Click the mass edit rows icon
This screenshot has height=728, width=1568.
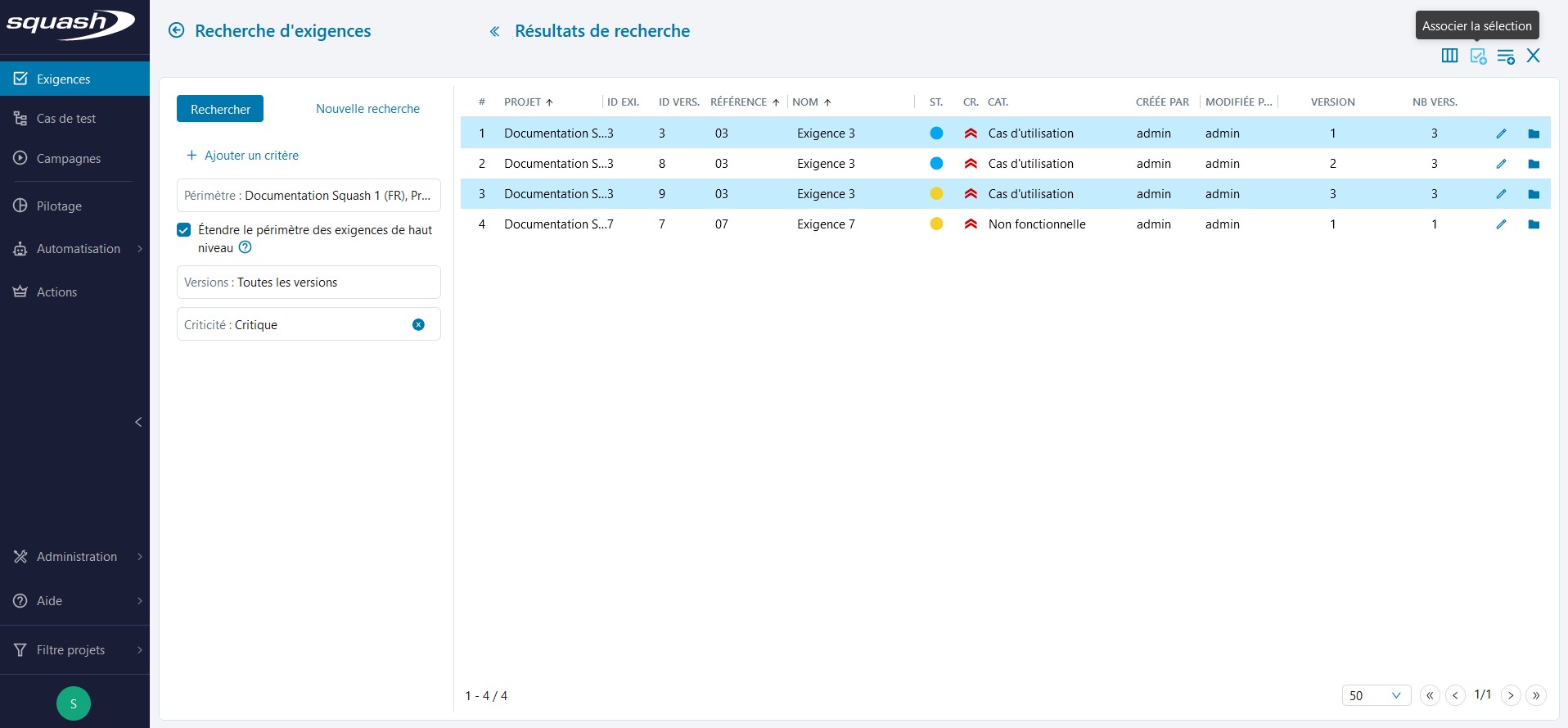[x=1506, y=56]
